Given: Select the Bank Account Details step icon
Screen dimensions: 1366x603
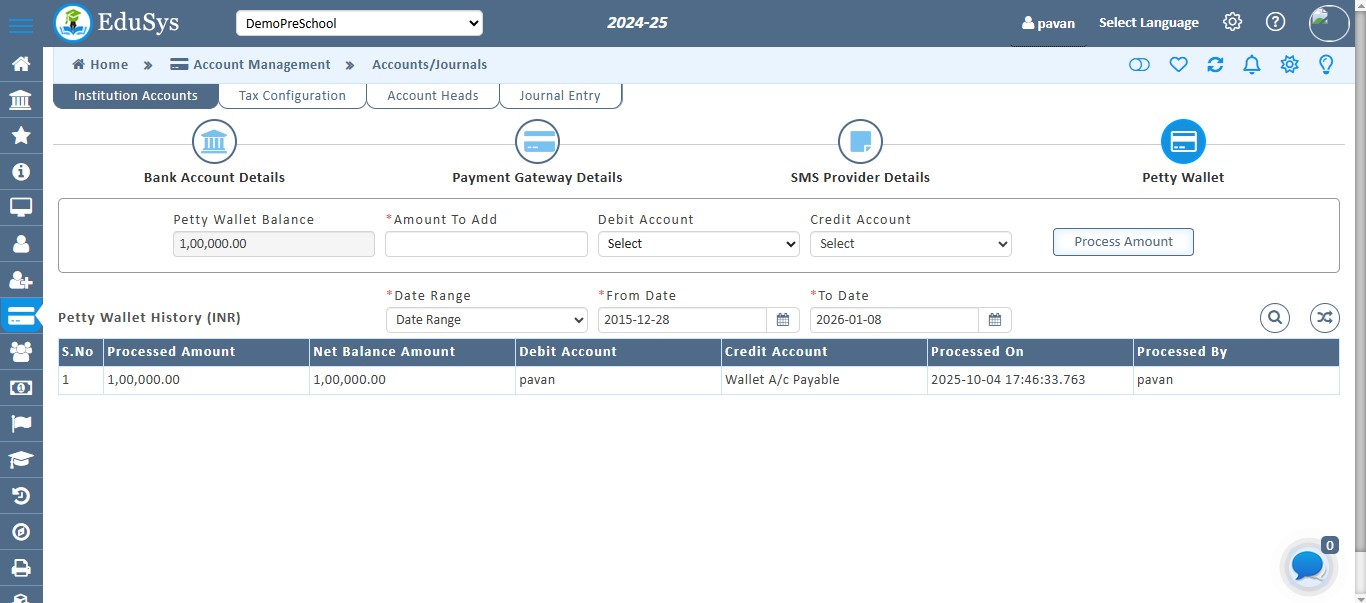Looking at the screenshot, I should pyautogui.click(x=214, y=141).
